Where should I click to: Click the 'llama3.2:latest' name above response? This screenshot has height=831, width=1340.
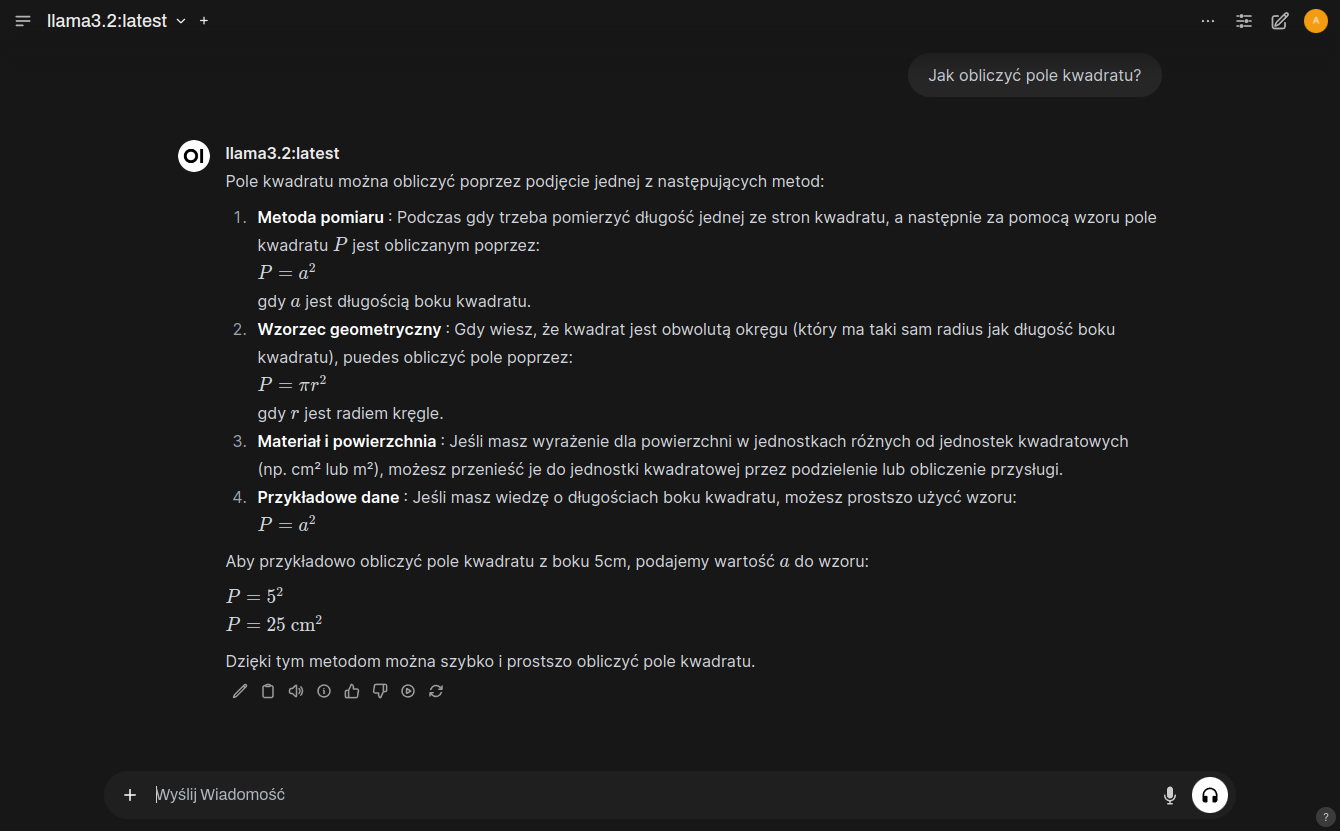(x=283, y=153)
